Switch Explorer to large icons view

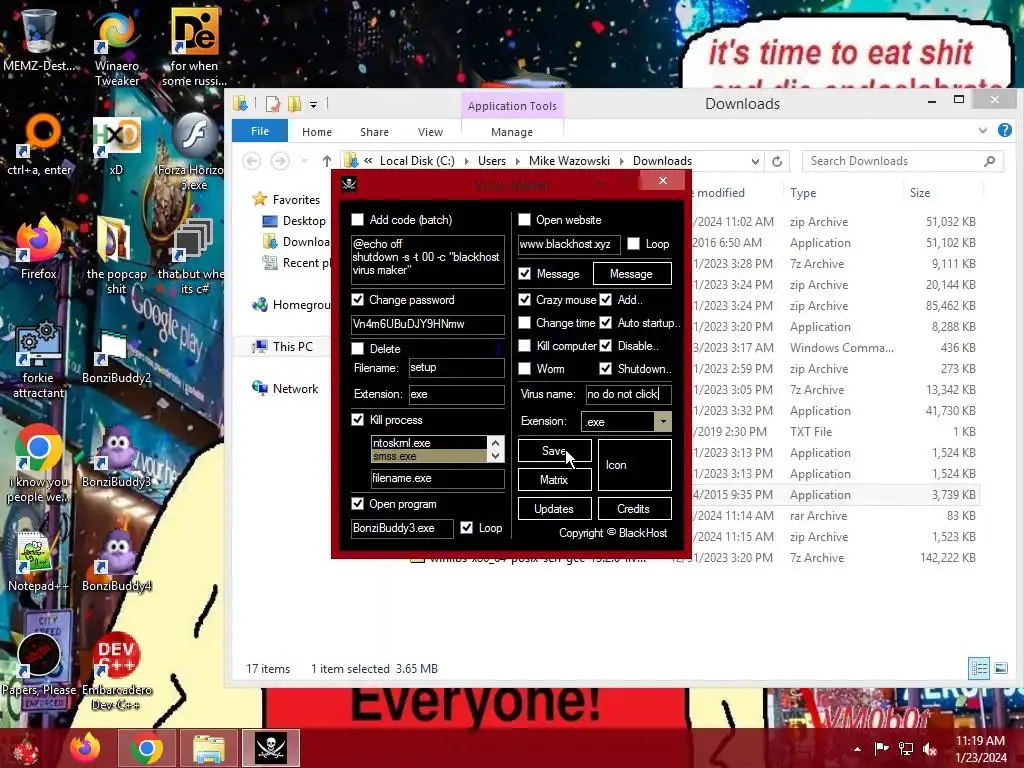click(x=1000, y=668)
